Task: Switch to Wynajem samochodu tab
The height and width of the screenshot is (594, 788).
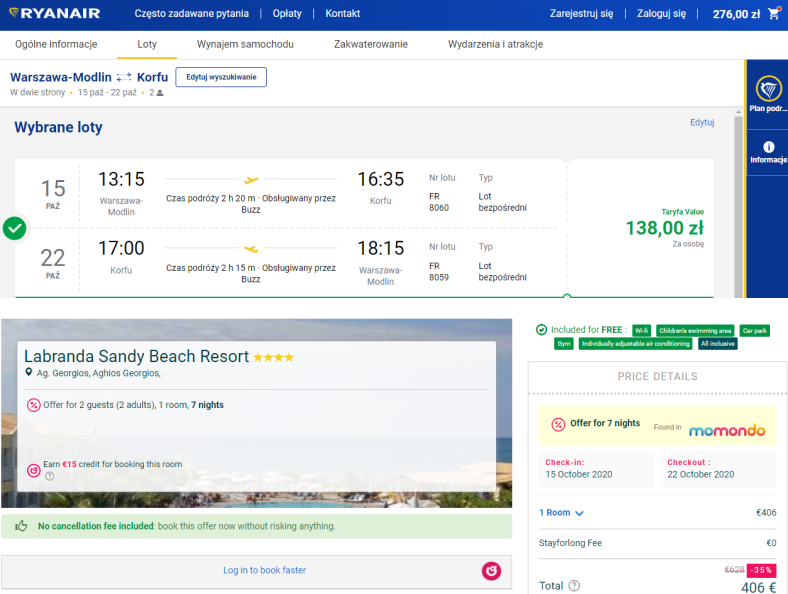Action: tap(245, 44)
